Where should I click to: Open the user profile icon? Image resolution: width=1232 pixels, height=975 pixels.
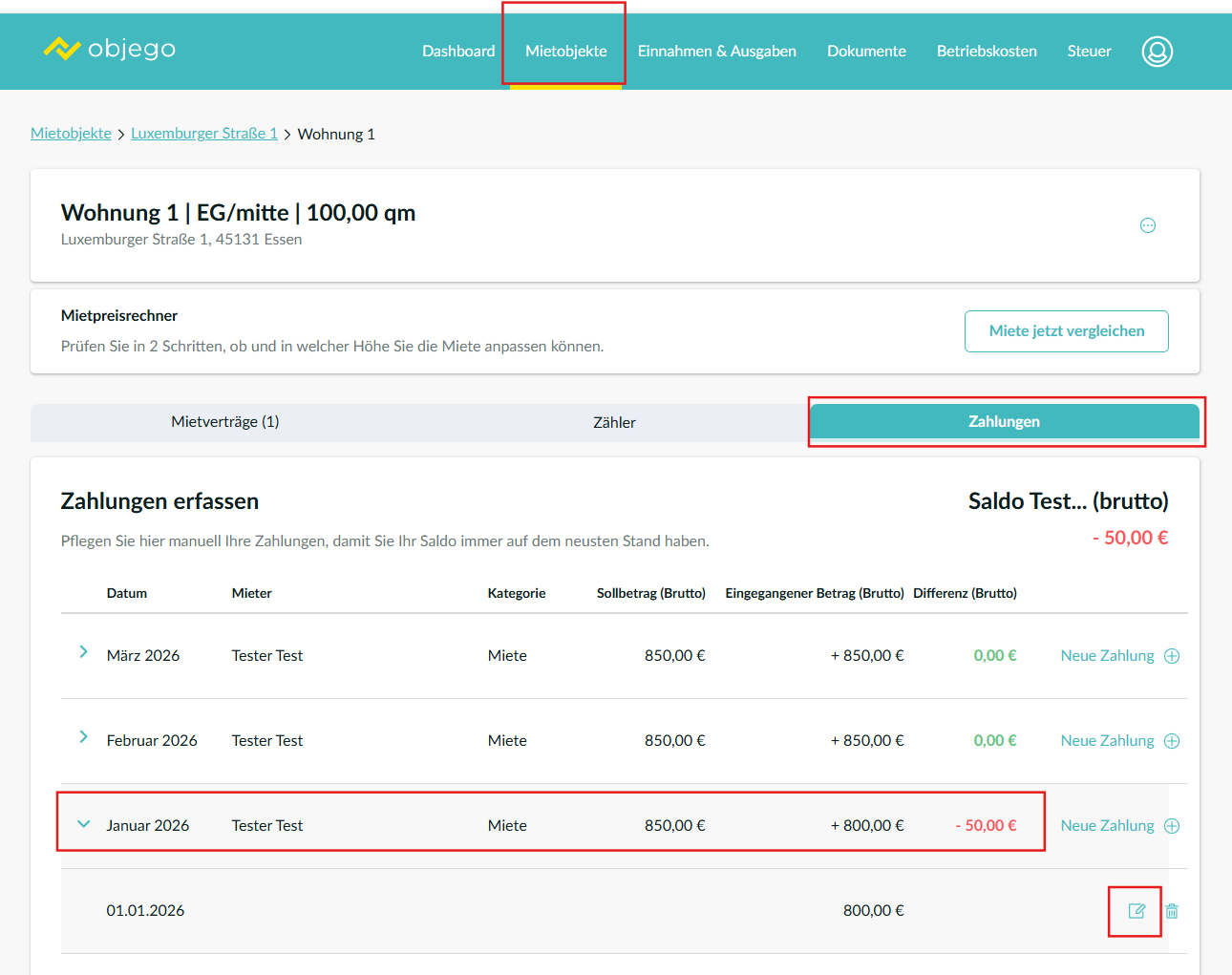click(x=1157, y=52)
